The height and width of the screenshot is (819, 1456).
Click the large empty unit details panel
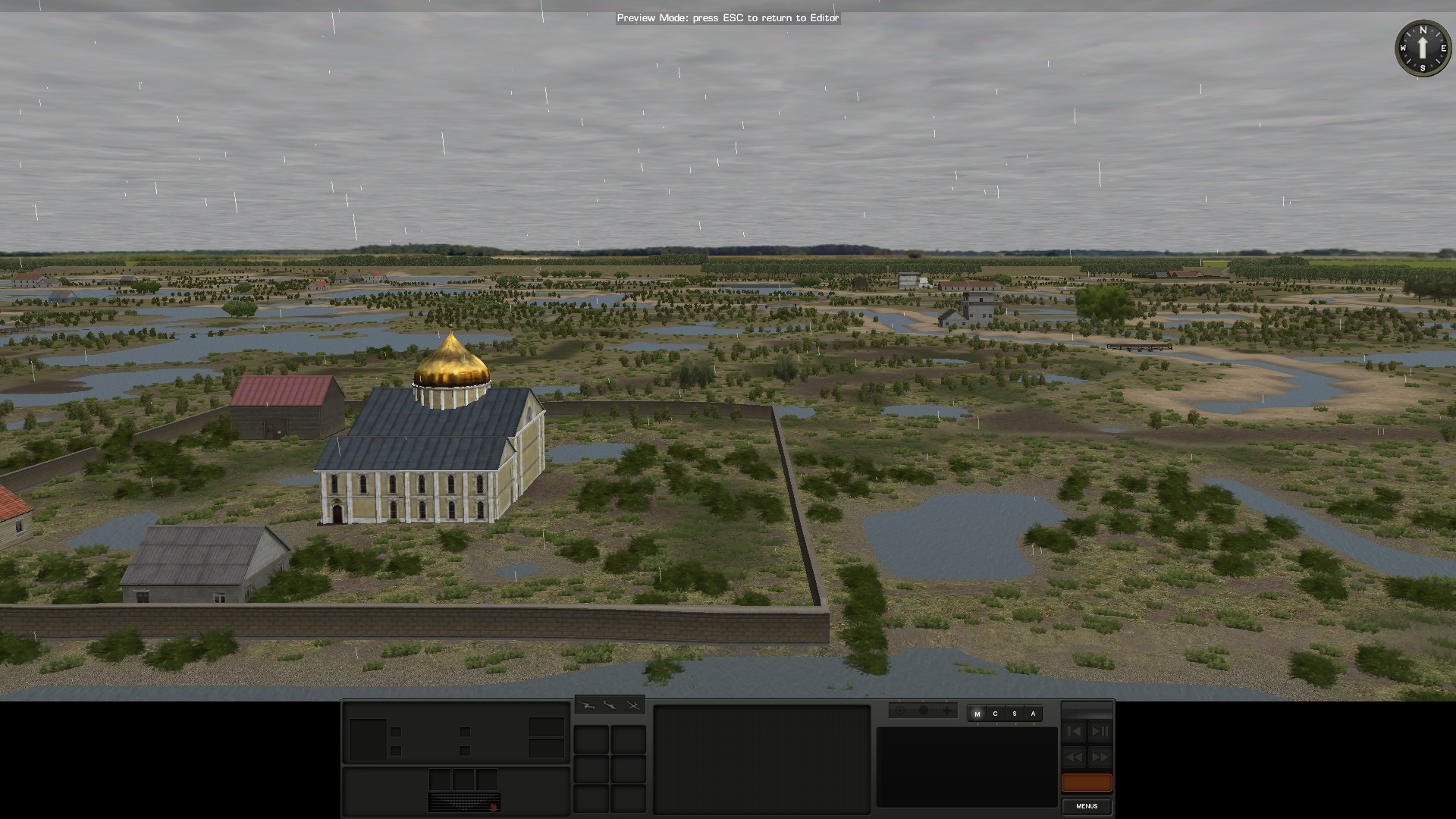(x=761, y=759)
